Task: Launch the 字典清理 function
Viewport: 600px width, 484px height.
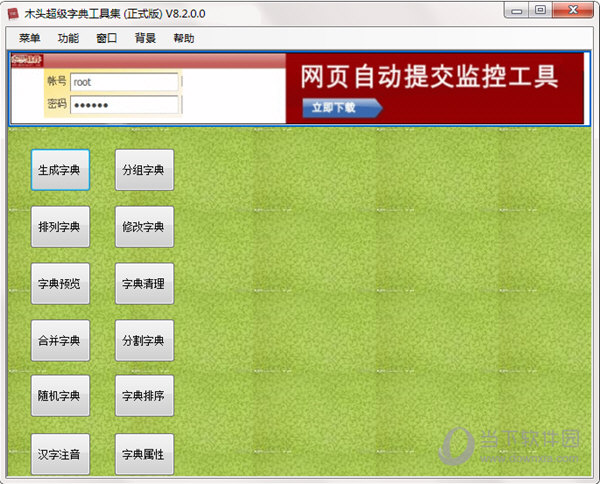Action: coord(145,284)
